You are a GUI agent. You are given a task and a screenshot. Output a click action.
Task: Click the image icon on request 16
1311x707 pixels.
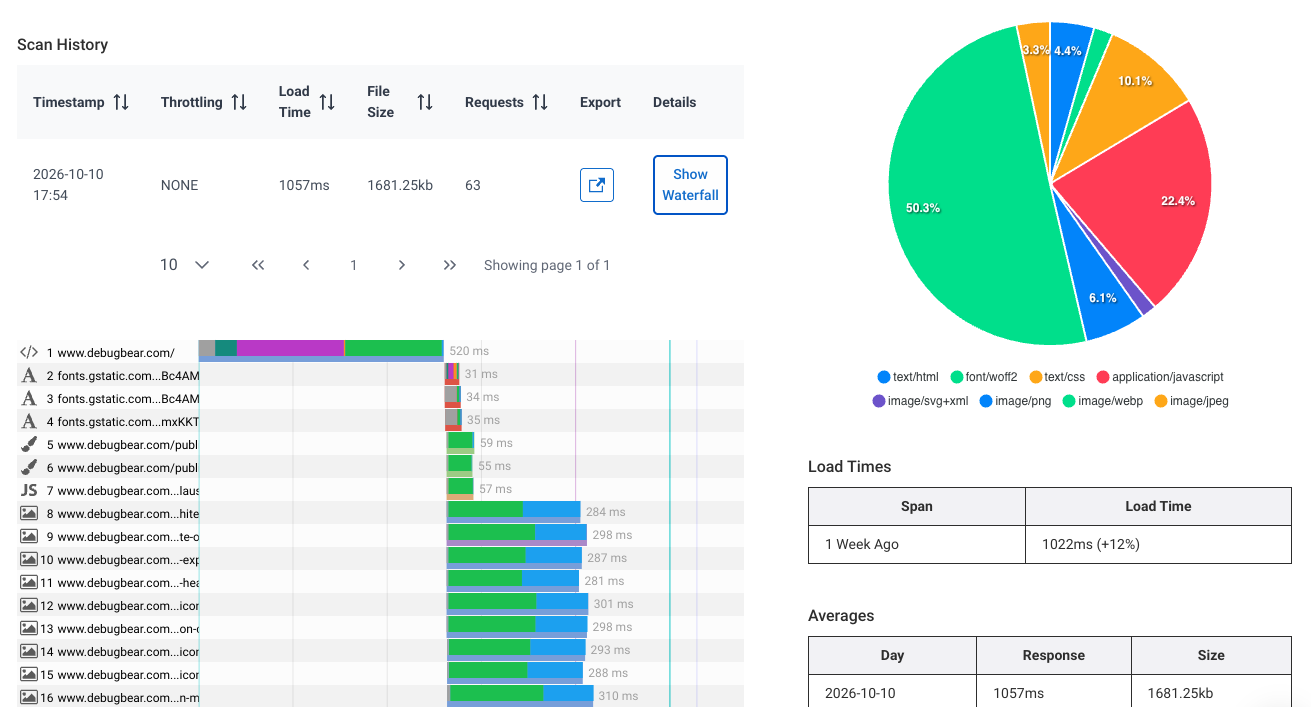click(x=29, y=697)
